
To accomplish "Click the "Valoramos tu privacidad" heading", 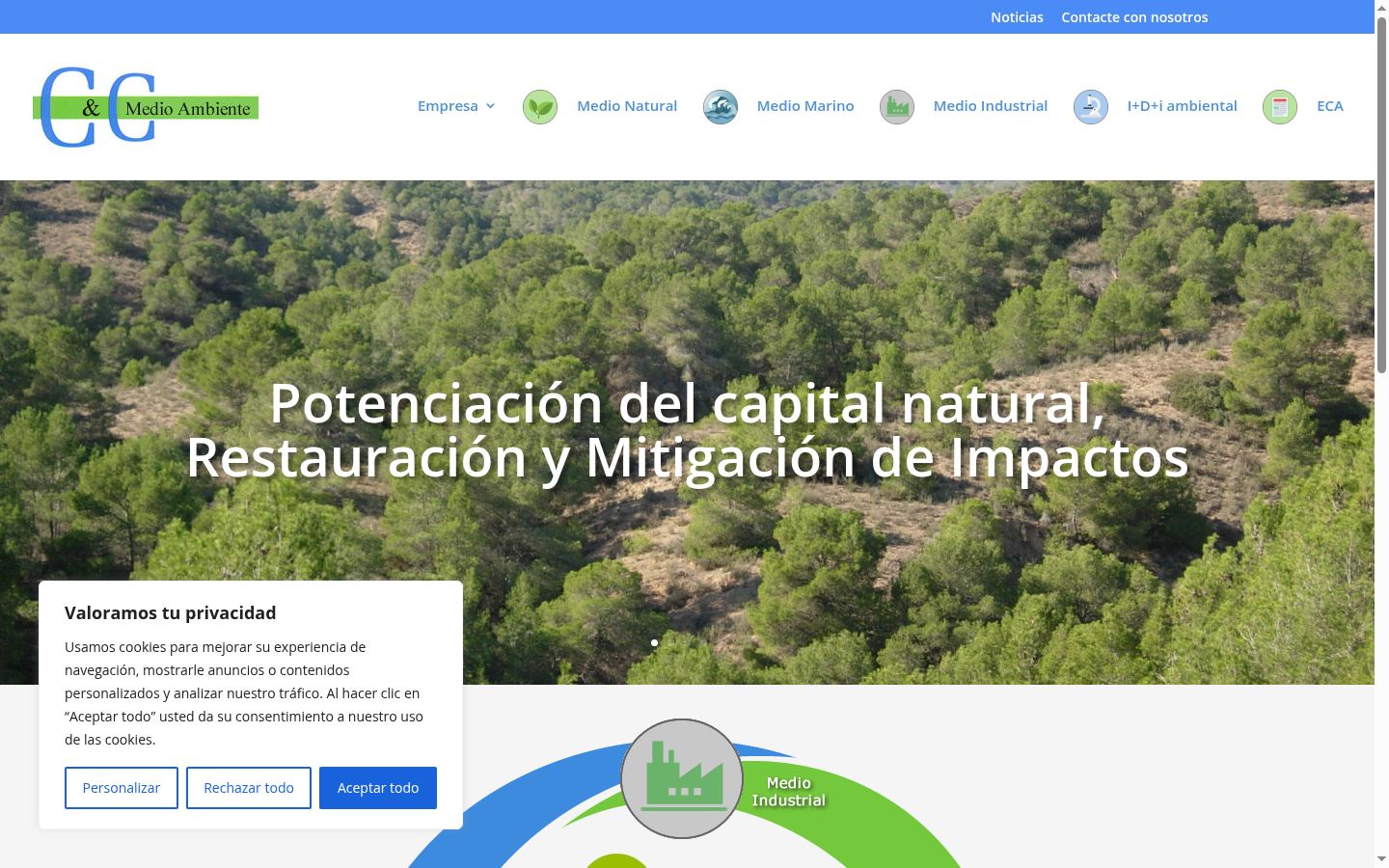I will [171, 613].
